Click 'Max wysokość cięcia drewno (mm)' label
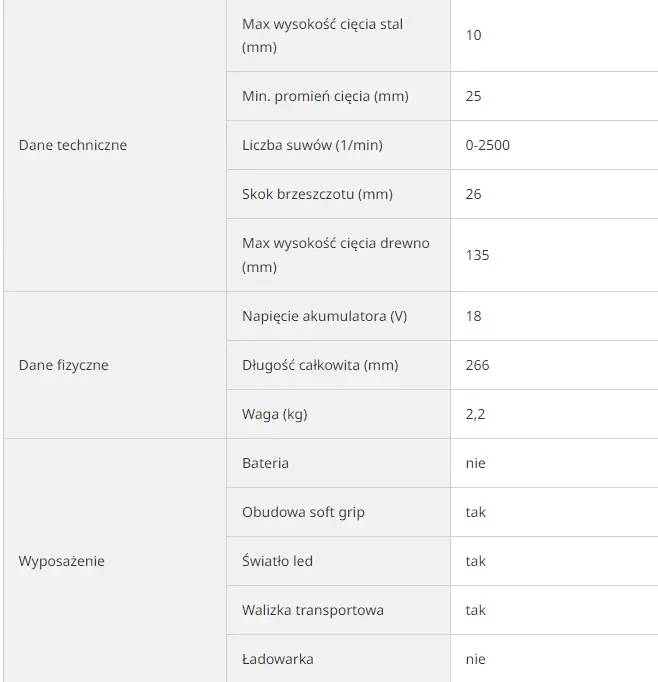The image size is (658, 682). pyautogui.click(x=336, y=255)
